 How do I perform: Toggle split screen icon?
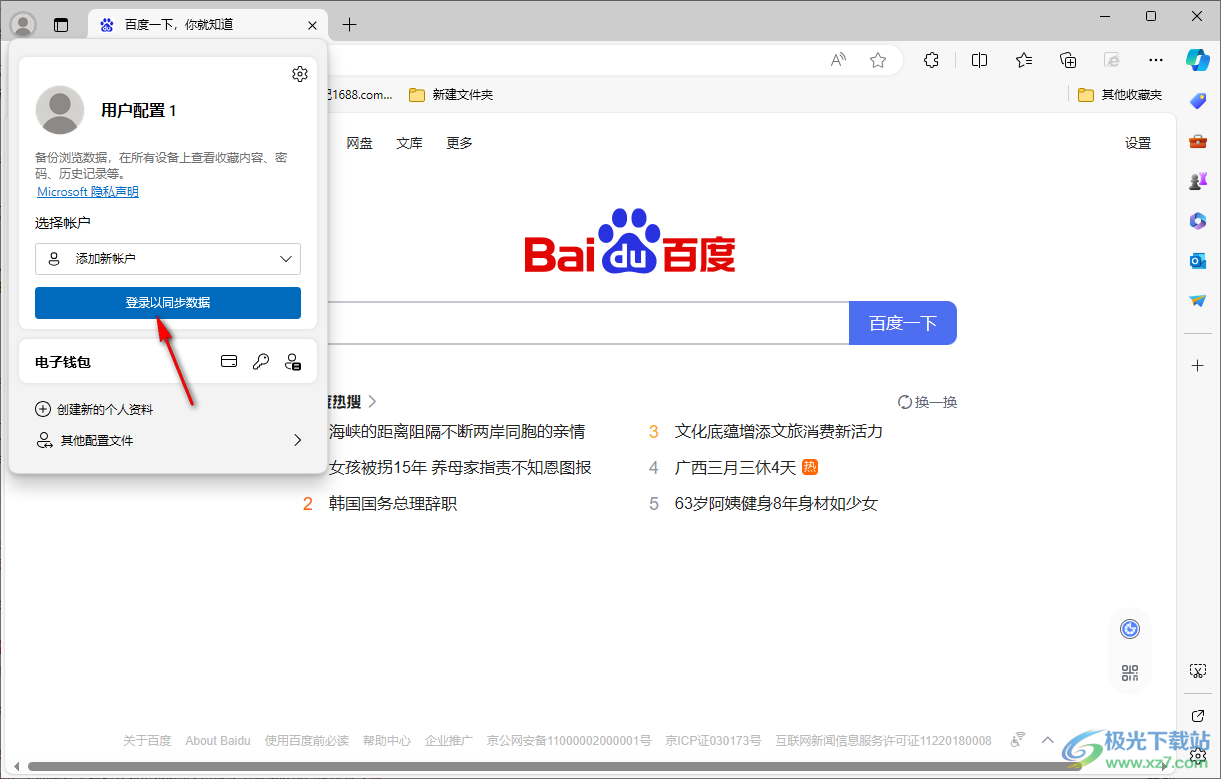click(x=980, y=60)
